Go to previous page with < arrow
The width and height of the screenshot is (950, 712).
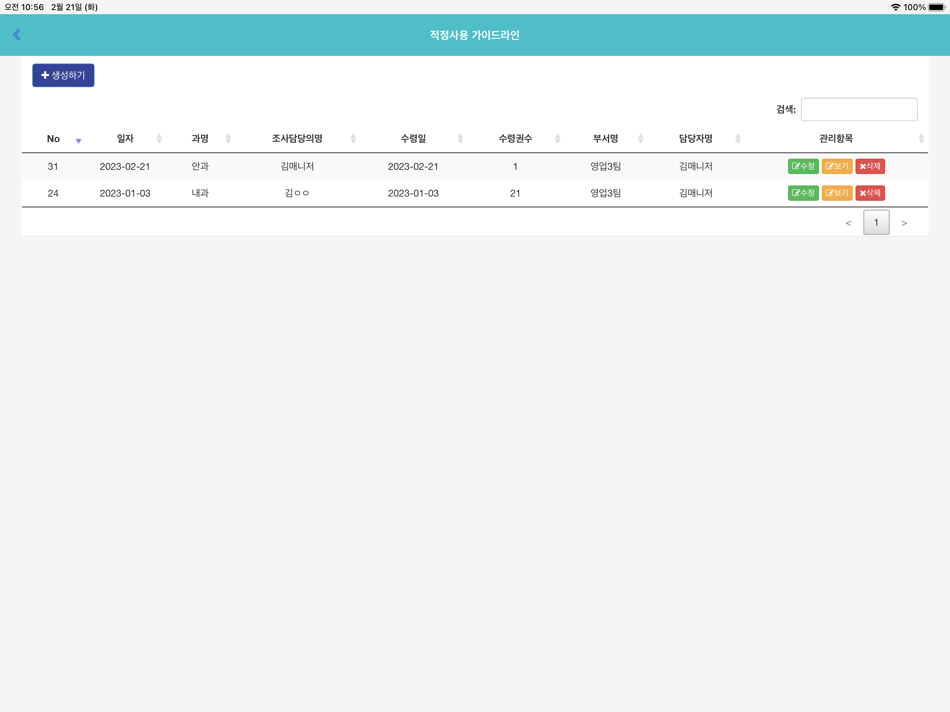[x=848, y=223]
